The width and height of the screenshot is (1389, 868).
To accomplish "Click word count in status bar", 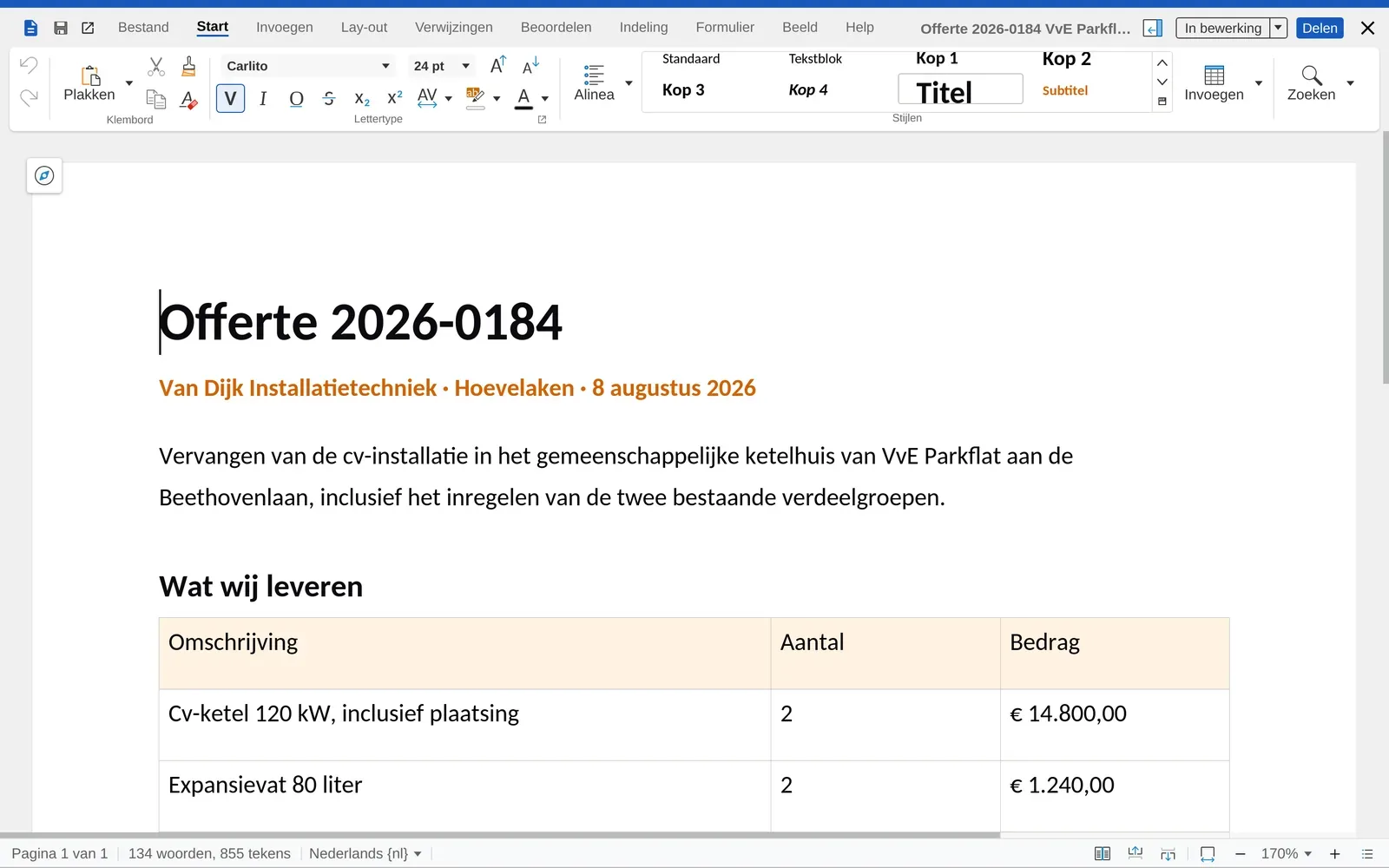I will pos(209,854).
